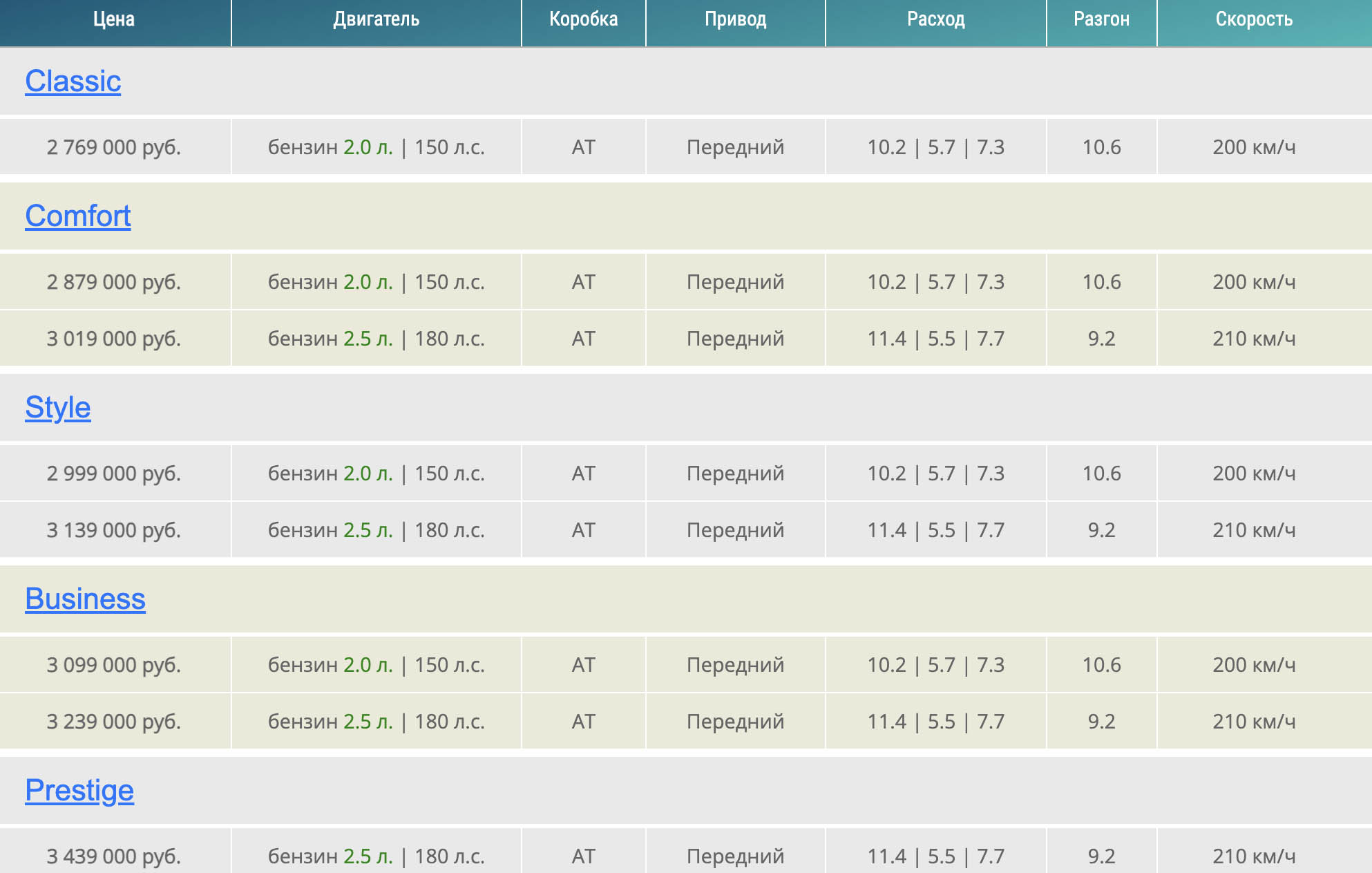Click the Цена column header

(x=114, y=19)
